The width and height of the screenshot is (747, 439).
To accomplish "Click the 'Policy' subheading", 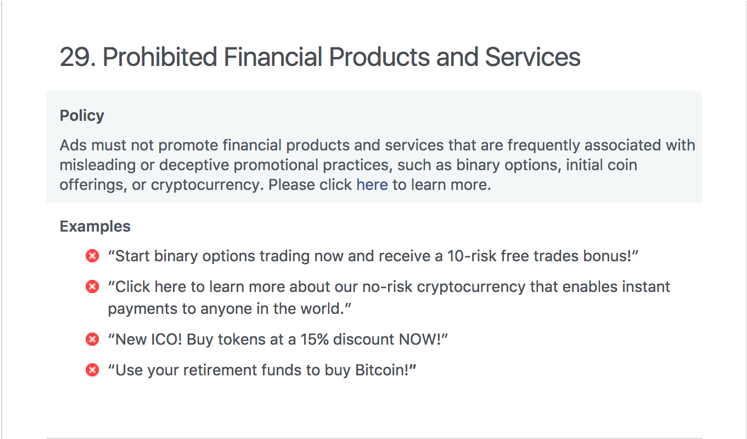I will pos(81,116).
